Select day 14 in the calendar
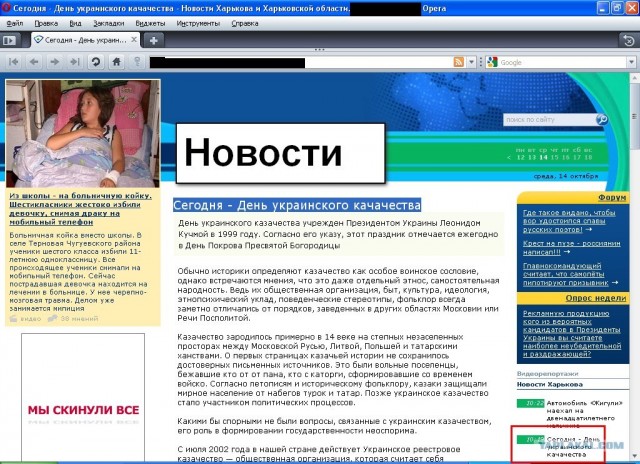This screenshot has height=464, width=640. 543,157
